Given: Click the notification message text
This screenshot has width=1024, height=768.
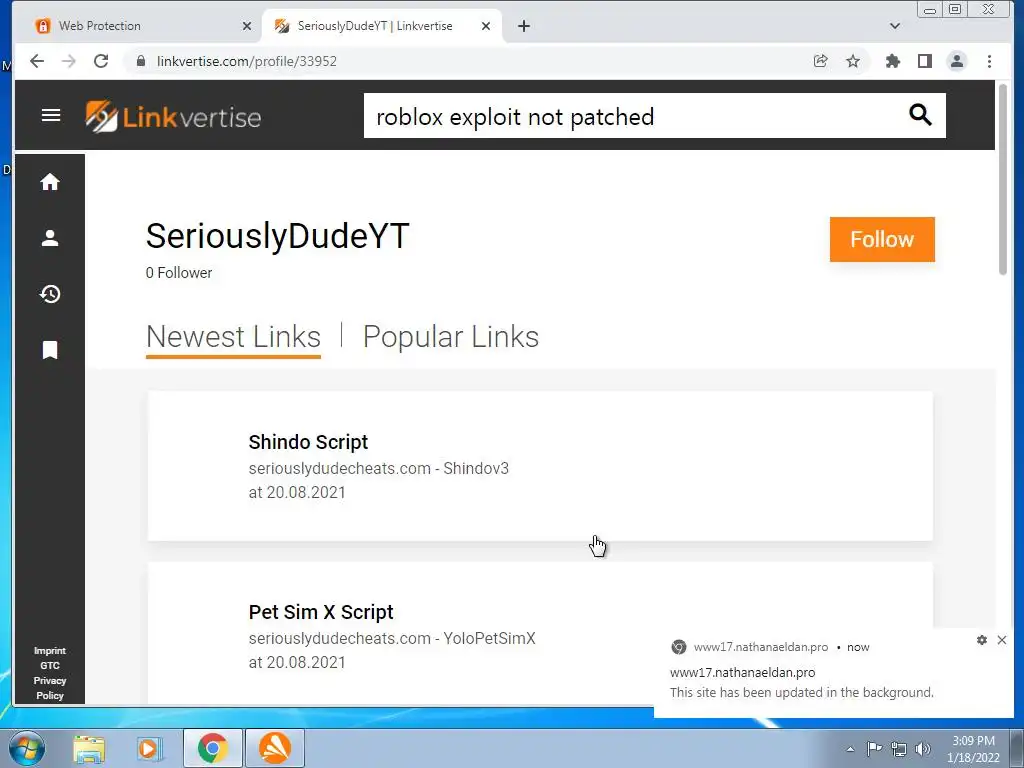Looking at the screenshot, I should [802, 692].
